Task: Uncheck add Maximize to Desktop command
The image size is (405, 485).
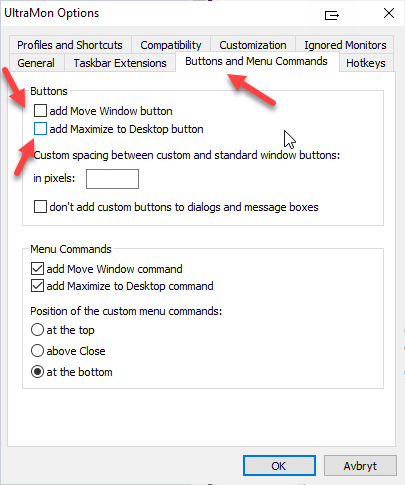Action: pyautogui.click(x=37, y=286)
